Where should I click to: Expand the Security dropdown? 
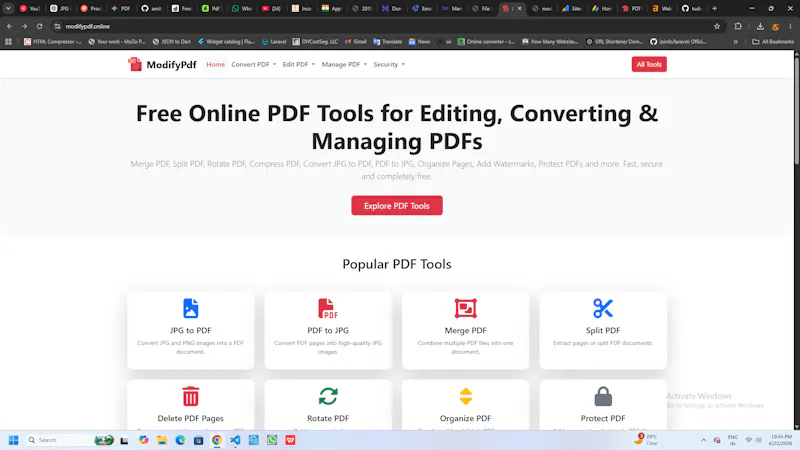389,64
